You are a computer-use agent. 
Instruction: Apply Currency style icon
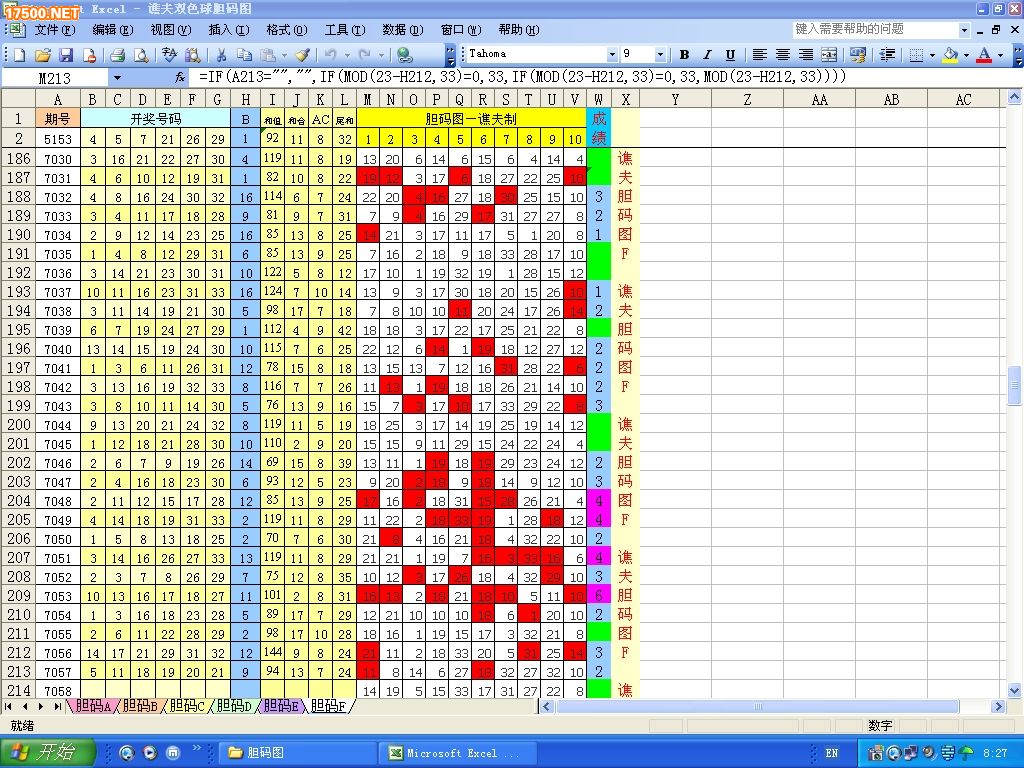(857, 55)
